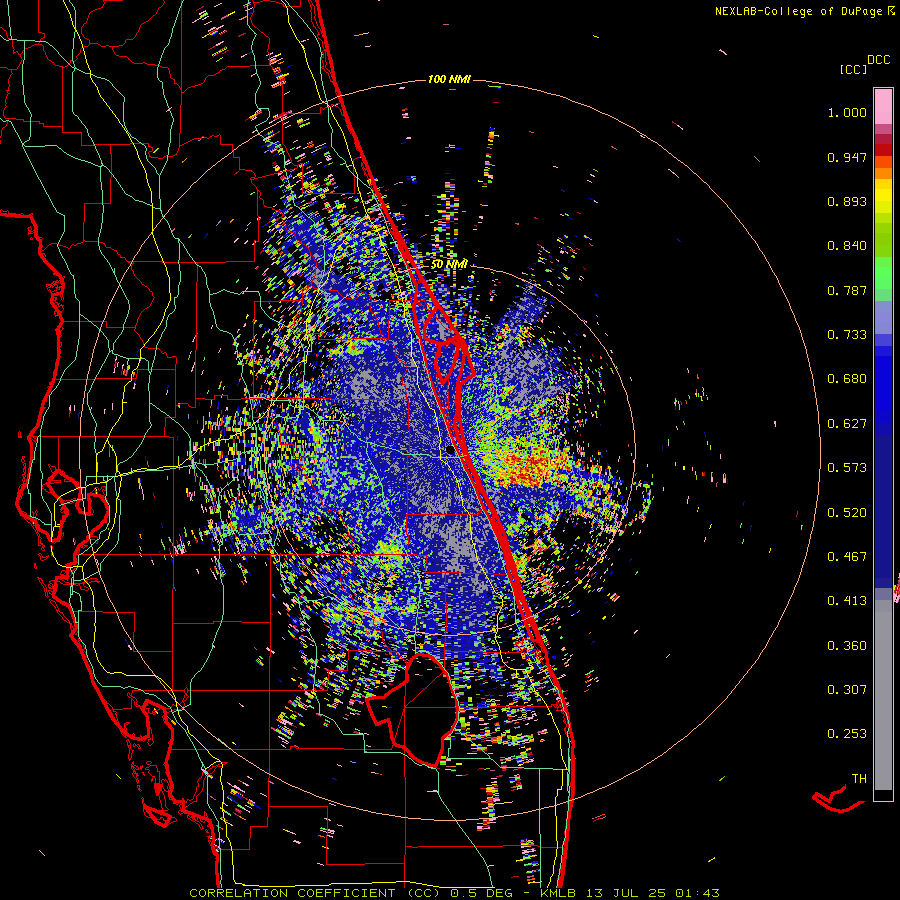Image resolution: width=900 pixels, height=900 pixels.
Task: Click the 0.627 scale value
Action: click(x=847, y=424)
